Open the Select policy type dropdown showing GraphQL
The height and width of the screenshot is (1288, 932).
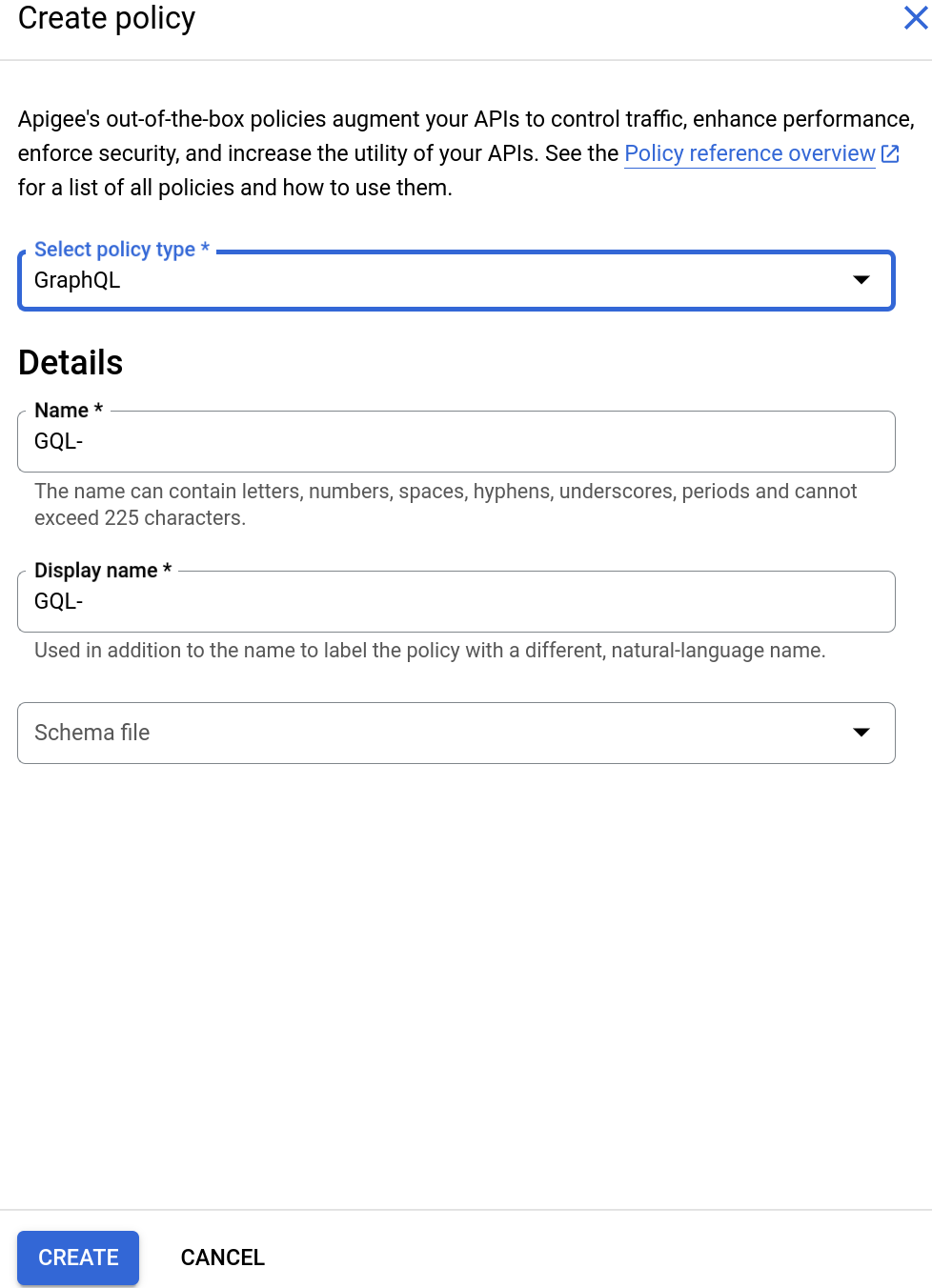[456, 280]
